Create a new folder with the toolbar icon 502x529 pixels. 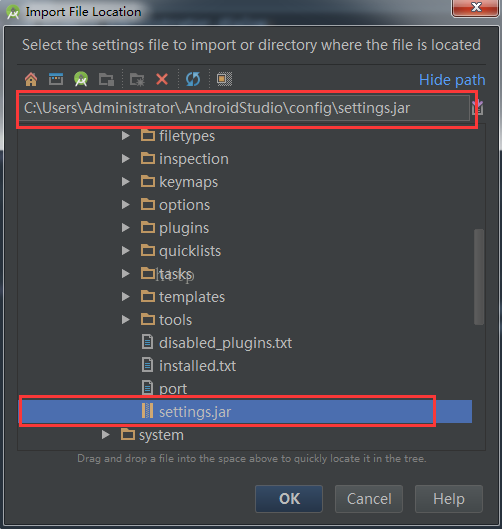[137, 80]
